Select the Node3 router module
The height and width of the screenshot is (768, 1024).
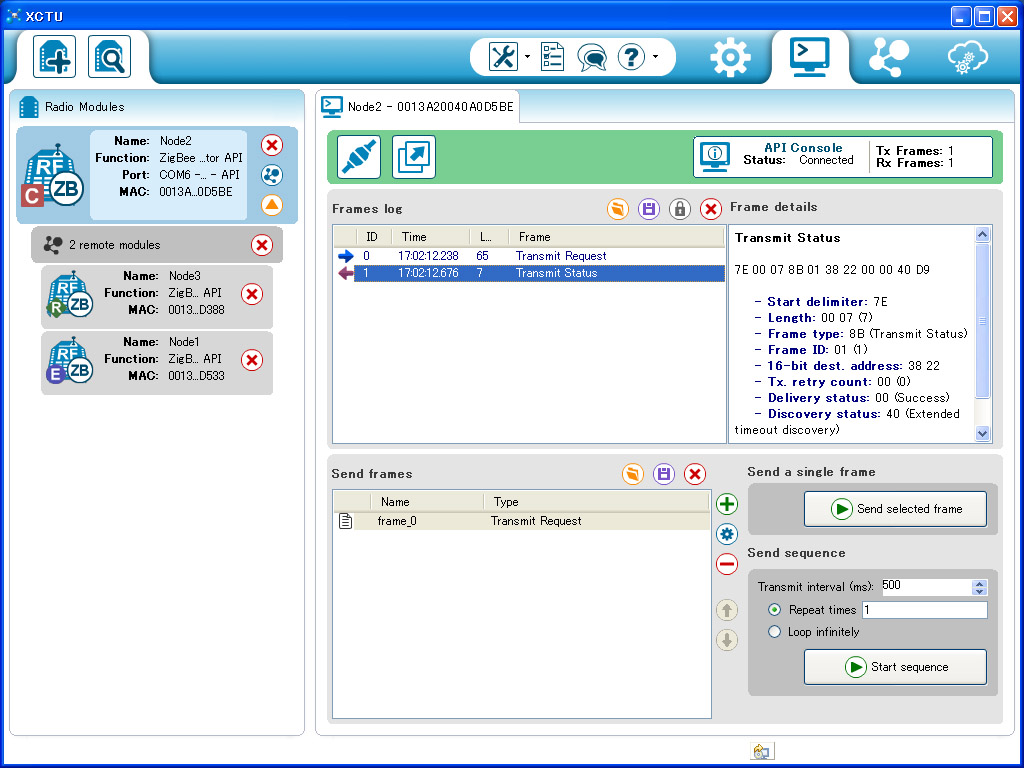click(x=157, y=296)
